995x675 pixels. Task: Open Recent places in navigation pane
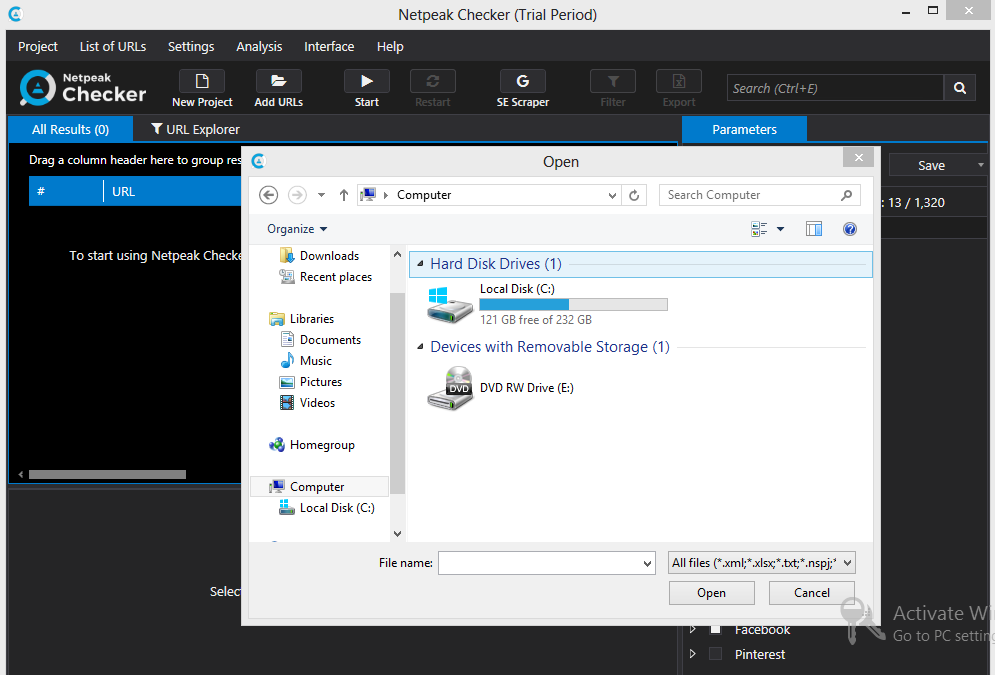coord(336,277)
